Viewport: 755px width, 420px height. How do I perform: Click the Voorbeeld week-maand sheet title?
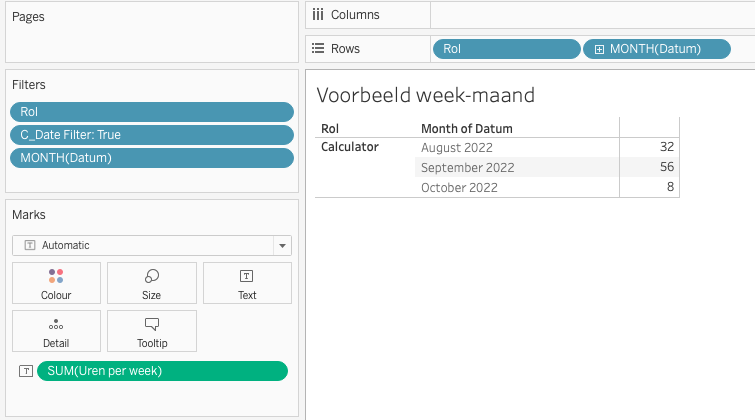coord(425,96)
